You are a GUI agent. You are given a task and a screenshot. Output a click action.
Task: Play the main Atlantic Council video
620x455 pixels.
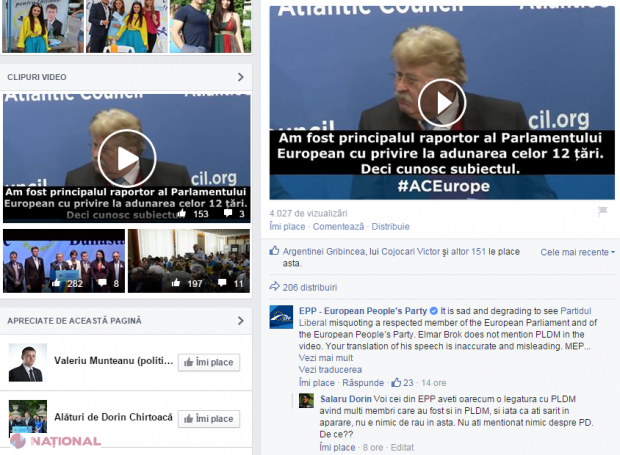tap(442, 102)
